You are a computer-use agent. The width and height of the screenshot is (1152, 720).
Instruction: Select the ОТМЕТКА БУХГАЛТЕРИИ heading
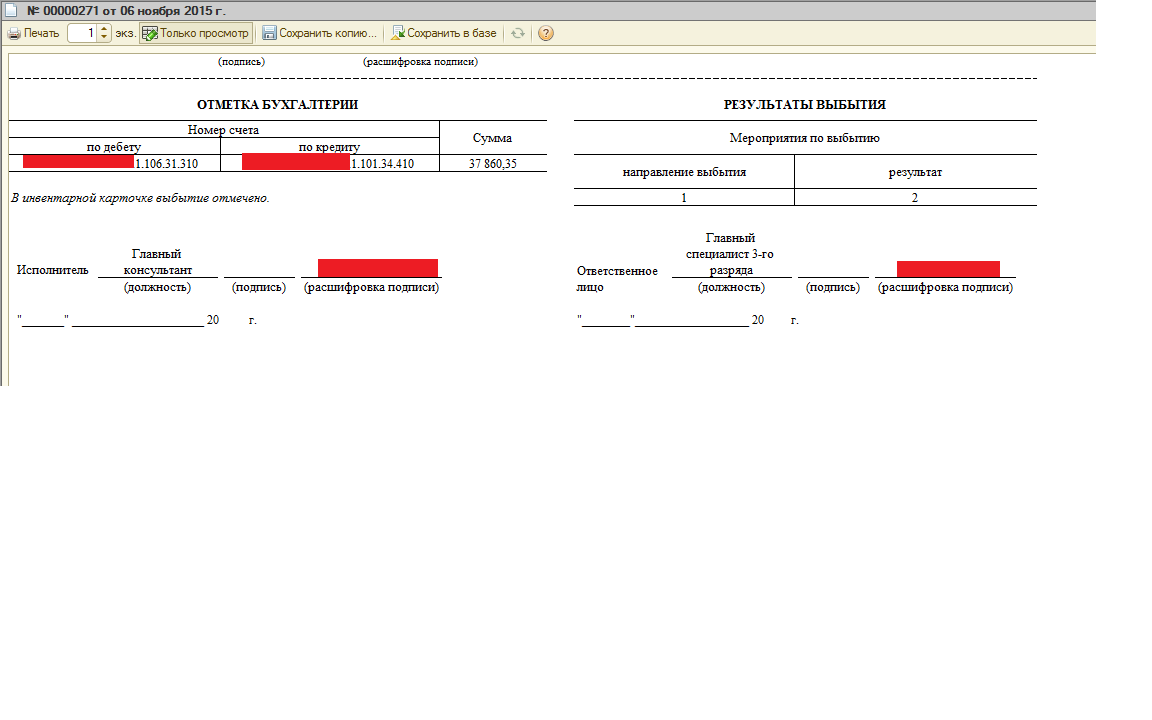[278, 105]
